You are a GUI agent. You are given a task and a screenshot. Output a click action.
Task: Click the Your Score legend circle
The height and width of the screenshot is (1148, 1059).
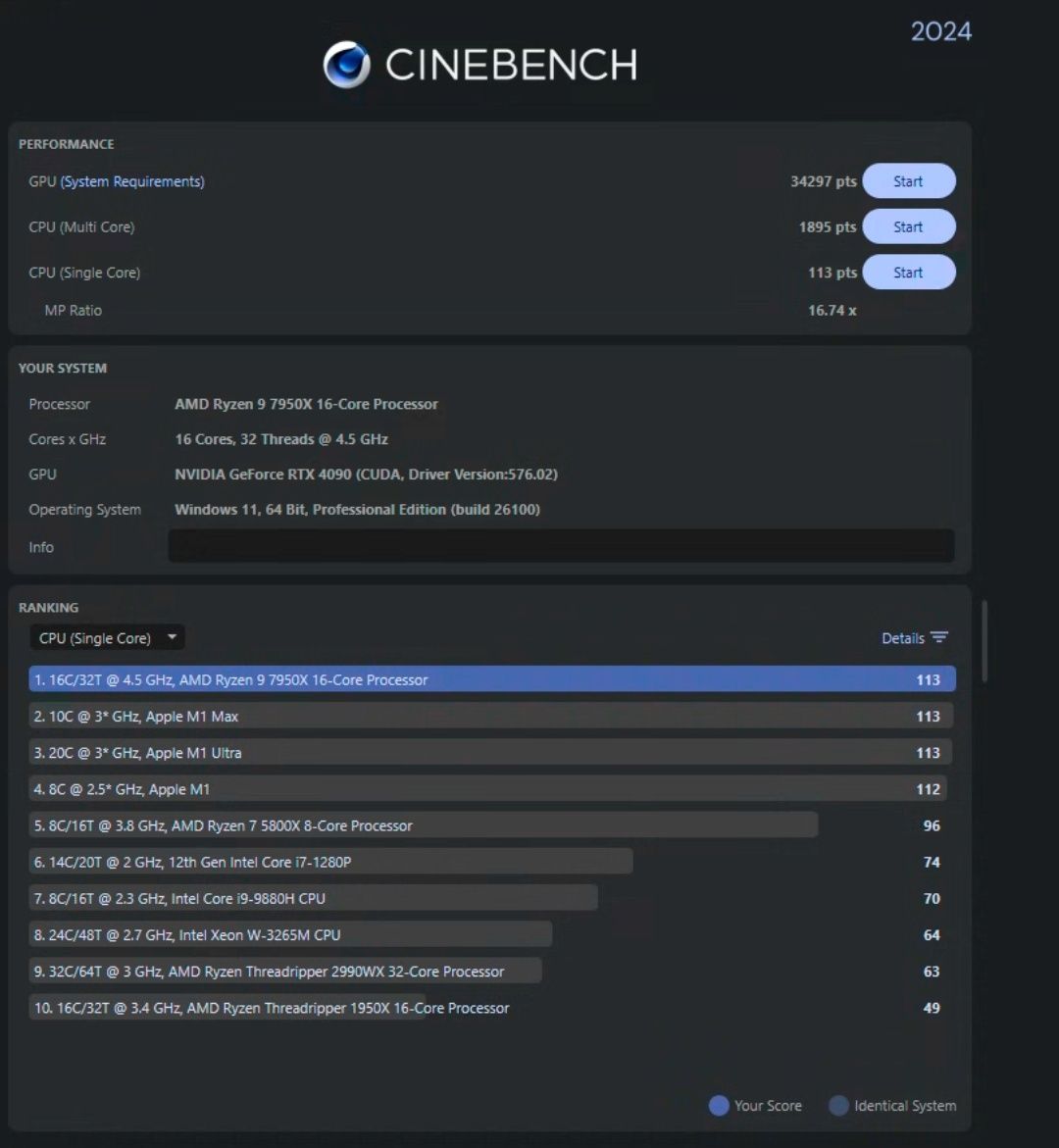(719, 1106)
